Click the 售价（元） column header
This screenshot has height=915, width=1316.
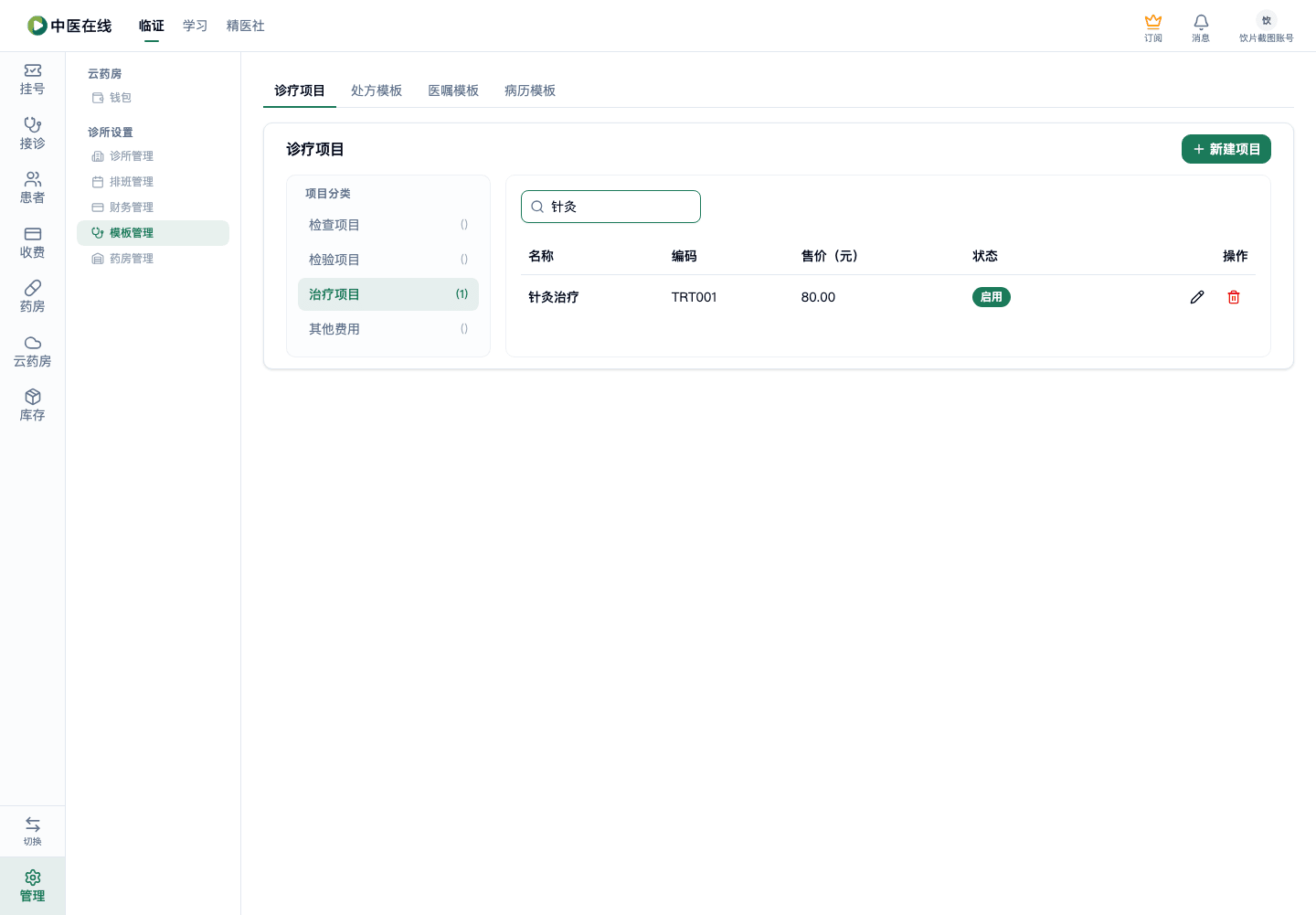[830, 256]
